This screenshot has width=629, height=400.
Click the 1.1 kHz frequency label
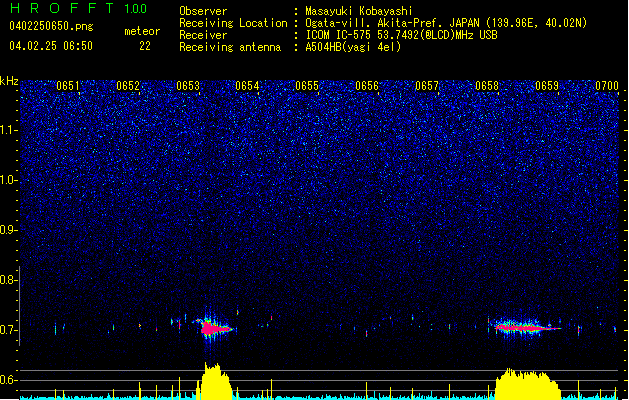tap(9, 130)
